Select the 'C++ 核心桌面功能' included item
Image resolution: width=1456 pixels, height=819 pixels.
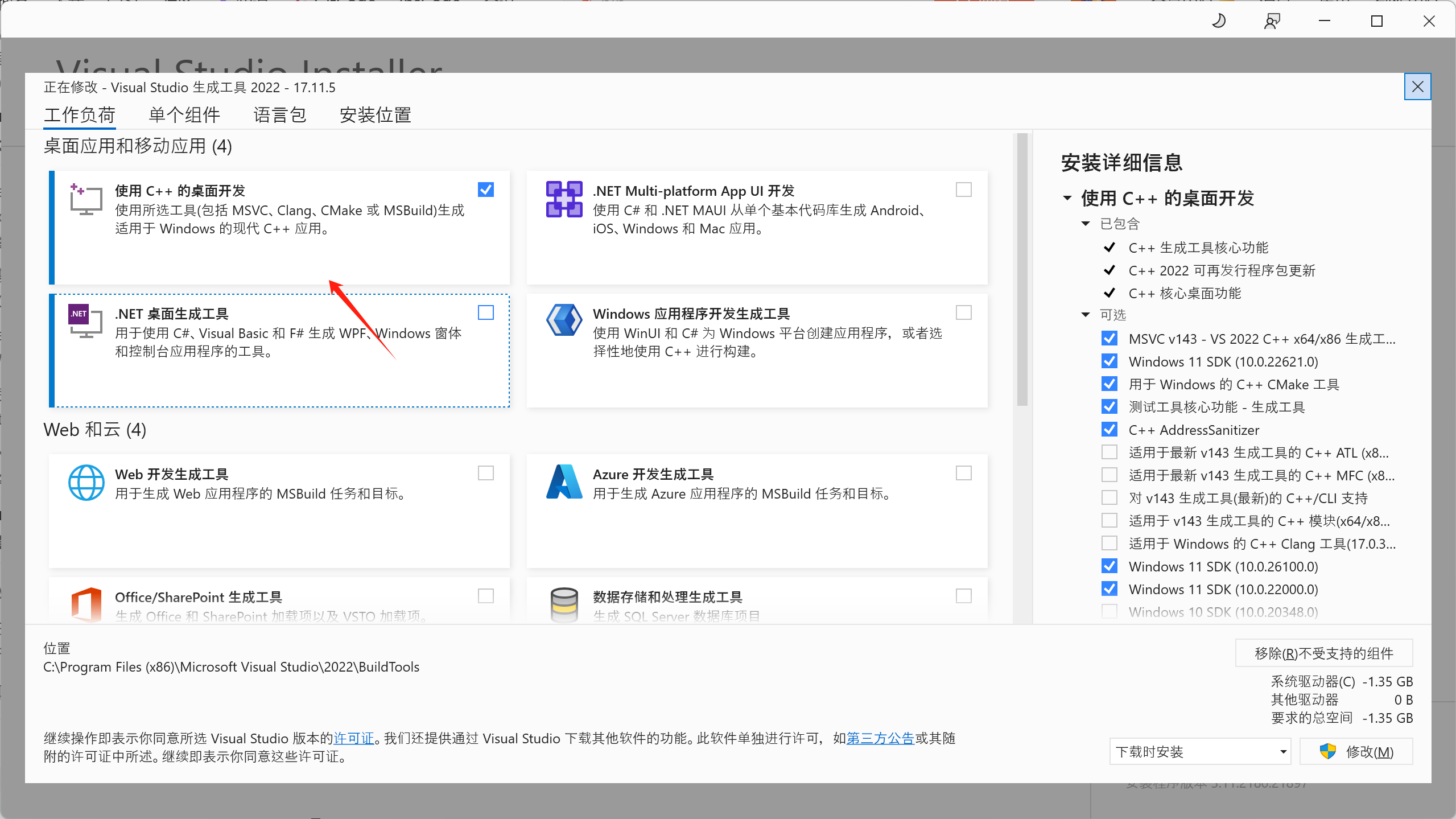tap(1185, 293)
